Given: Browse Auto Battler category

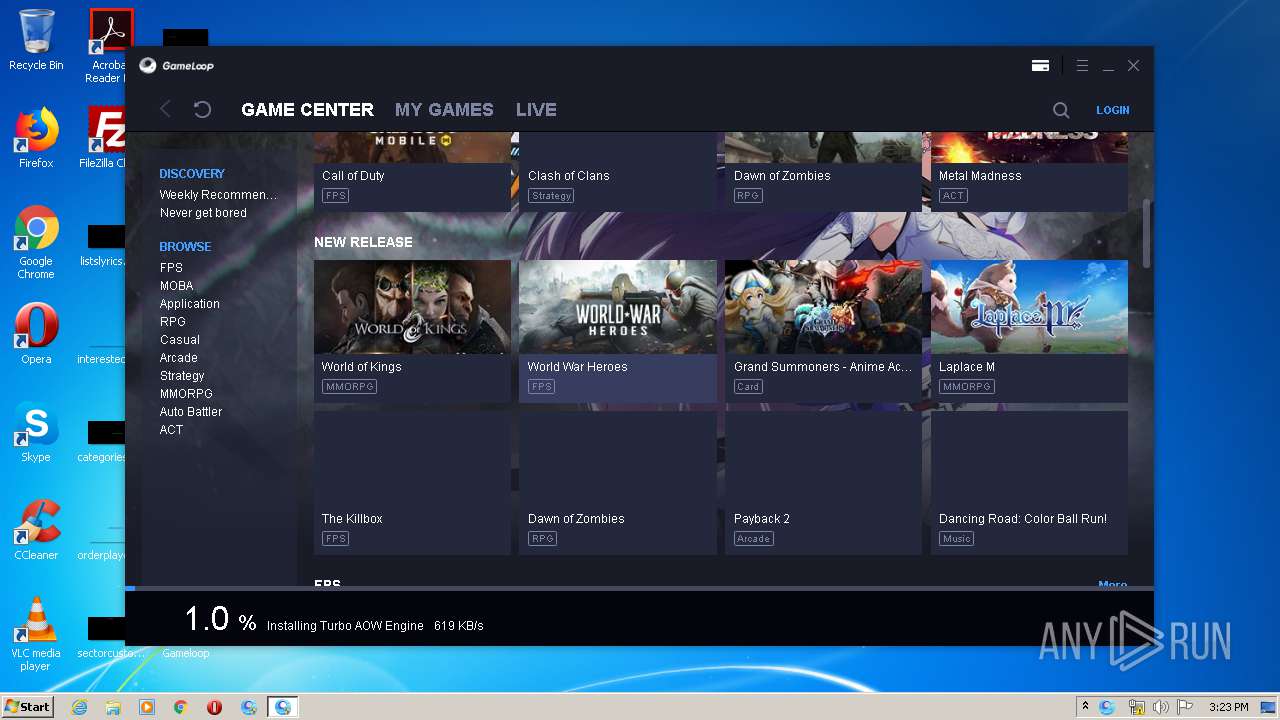Looking at the screenshot, I should tap(191, 412).
